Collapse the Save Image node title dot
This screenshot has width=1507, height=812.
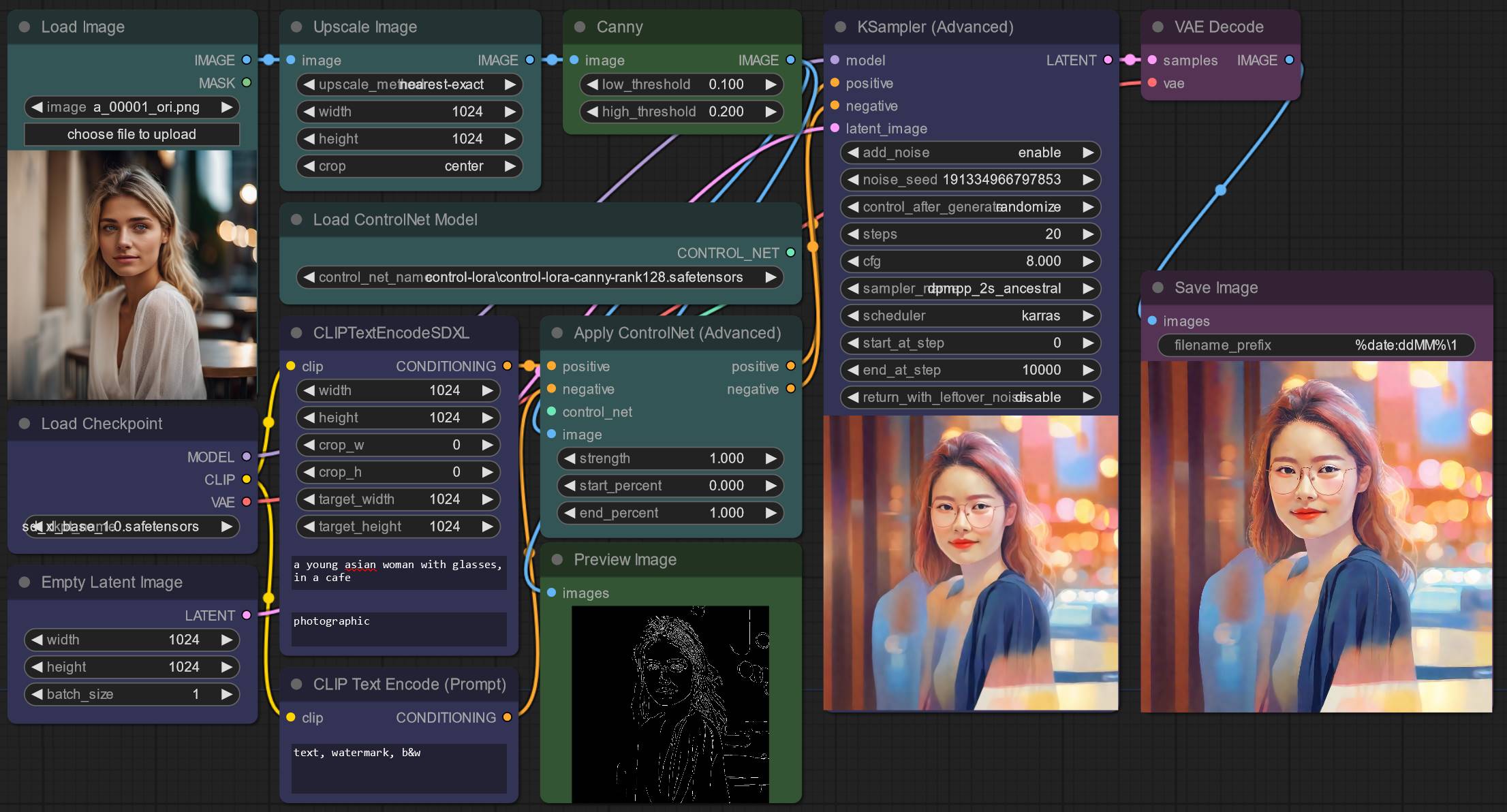click(x=1158, y=288)
